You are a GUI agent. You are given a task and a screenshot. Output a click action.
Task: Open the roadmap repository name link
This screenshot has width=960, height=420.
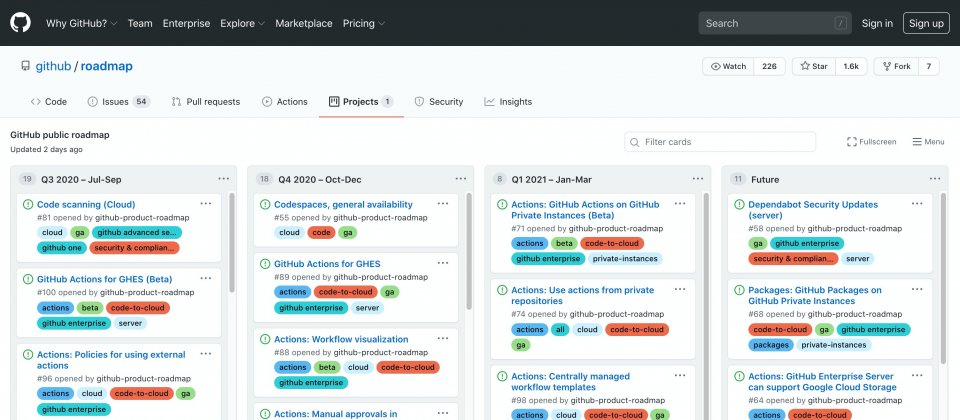click(107, 66)
